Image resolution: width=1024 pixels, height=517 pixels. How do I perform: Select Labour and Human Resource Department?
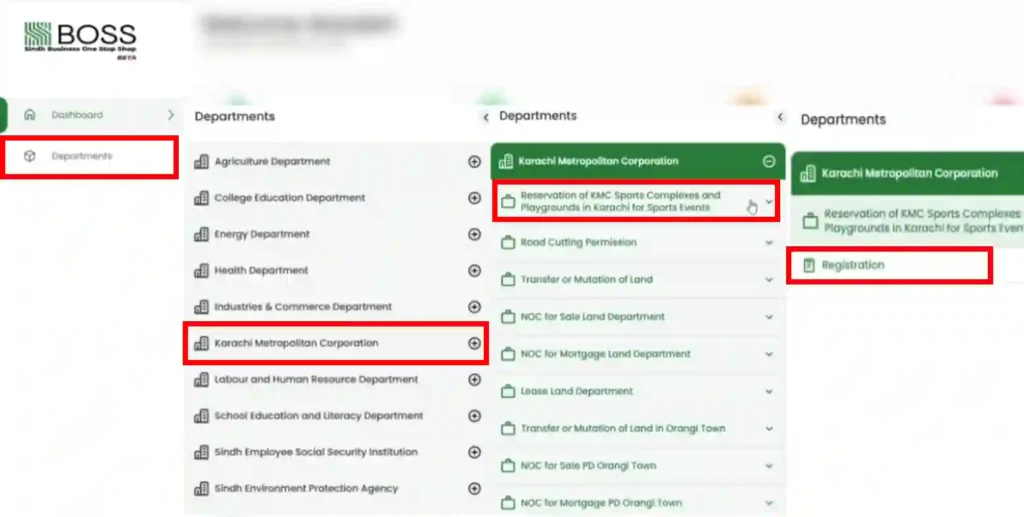tap(318, 380)
